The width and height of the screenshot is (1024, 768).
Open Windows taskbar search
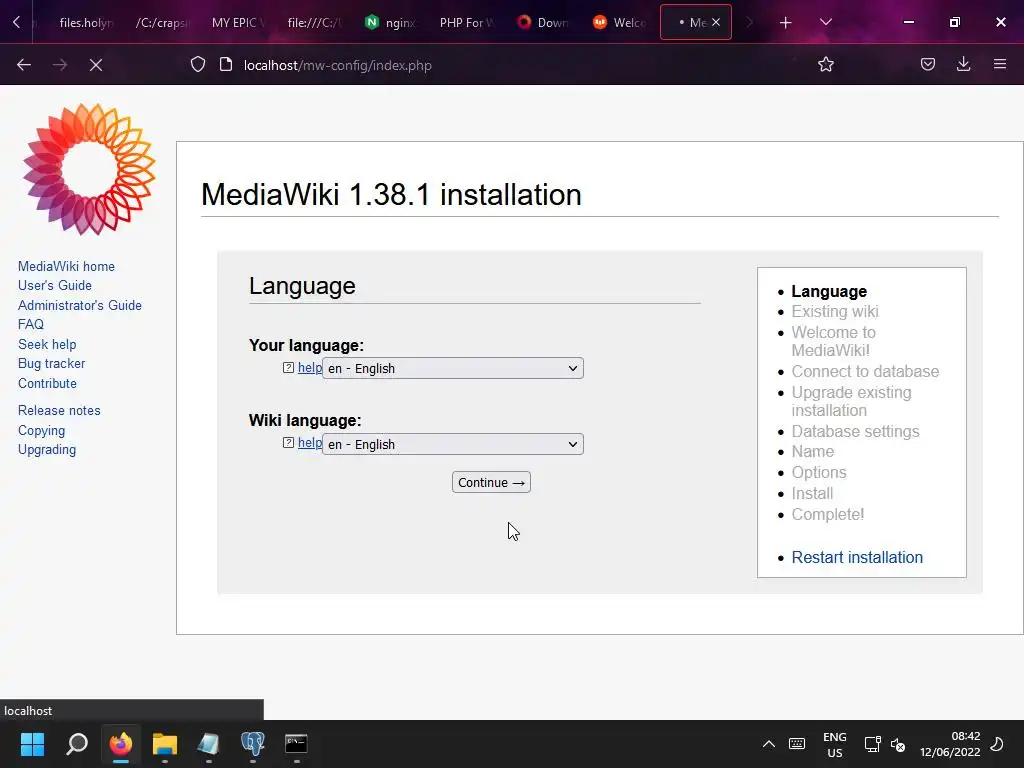tap(76, 744)
